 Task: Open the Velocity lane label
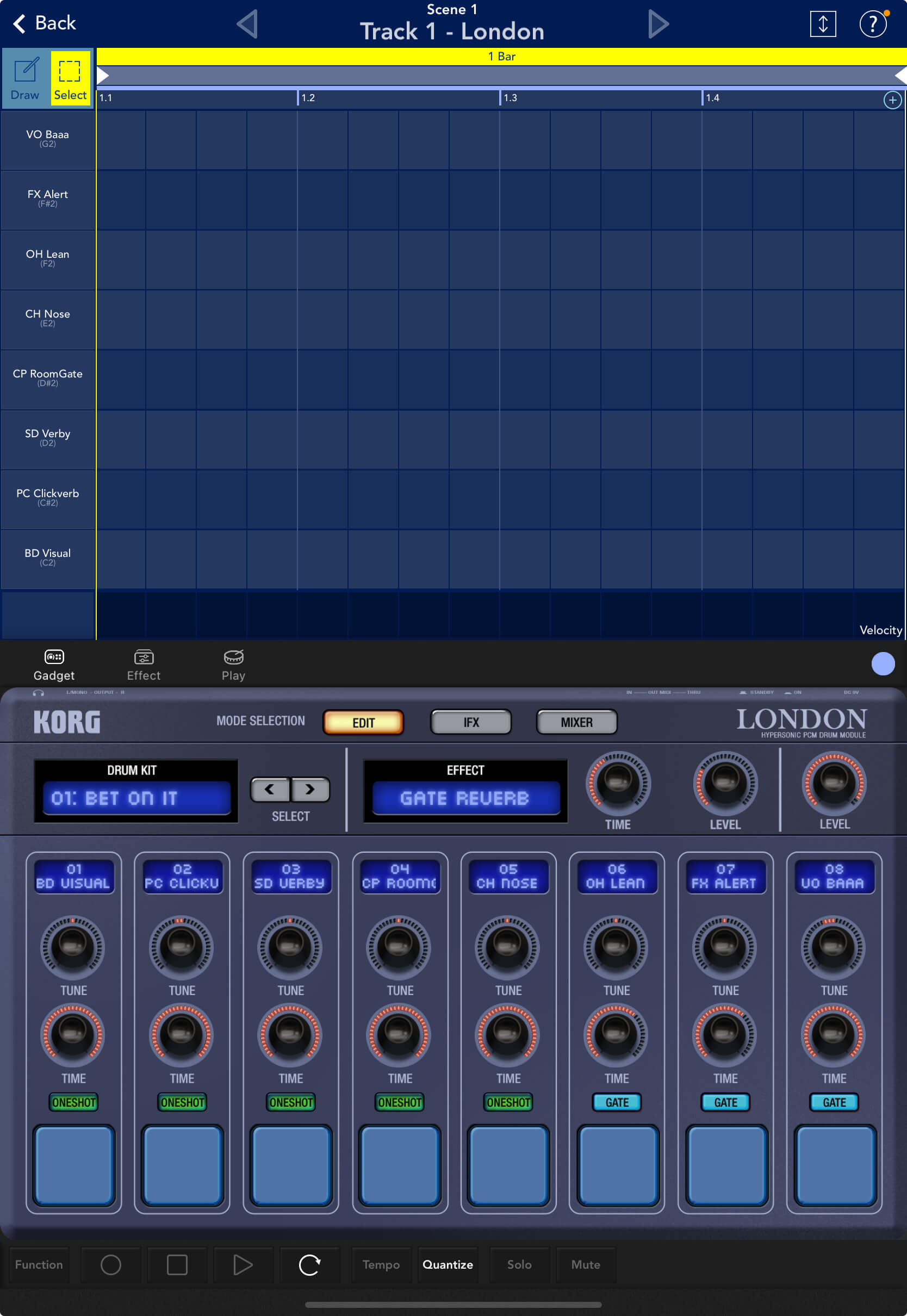[x=880, y=630]
